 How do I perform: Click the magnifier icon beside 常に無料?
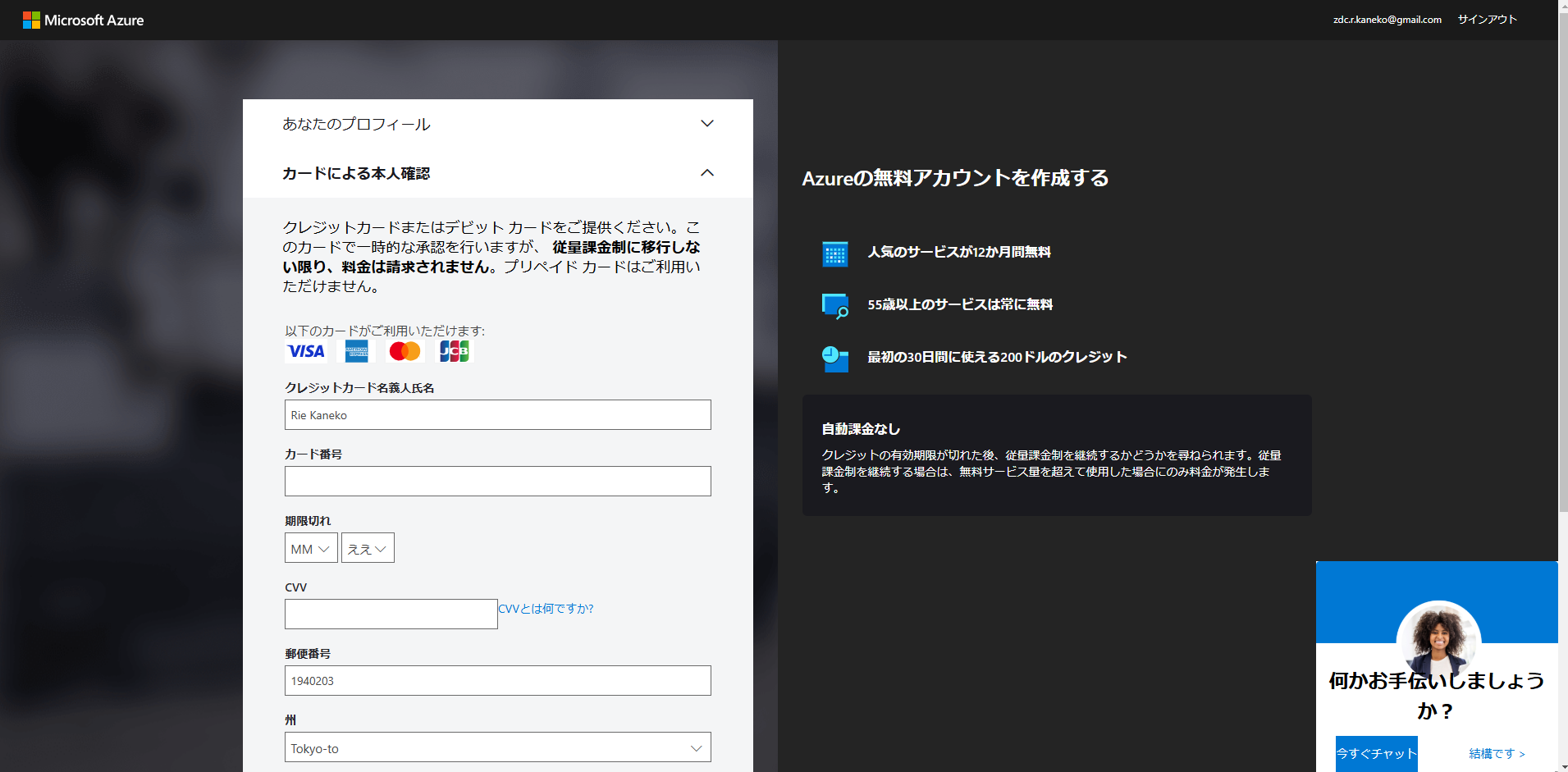pos(834,306)
